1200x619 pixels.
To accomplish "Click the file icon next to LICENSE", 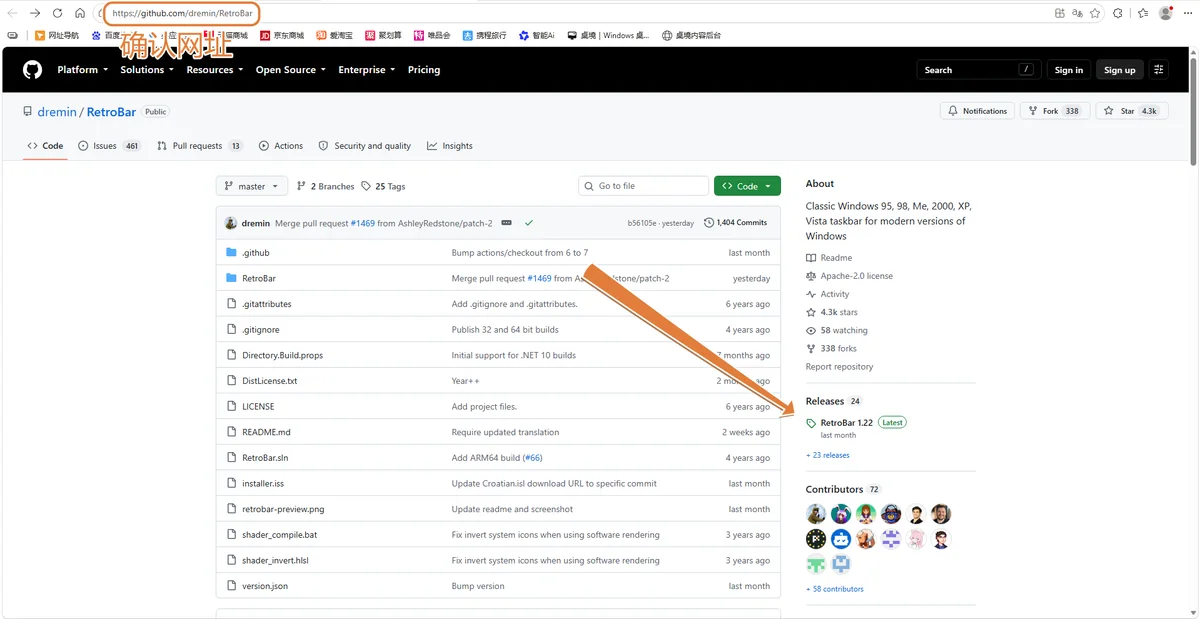I will (x=231, y=407).
